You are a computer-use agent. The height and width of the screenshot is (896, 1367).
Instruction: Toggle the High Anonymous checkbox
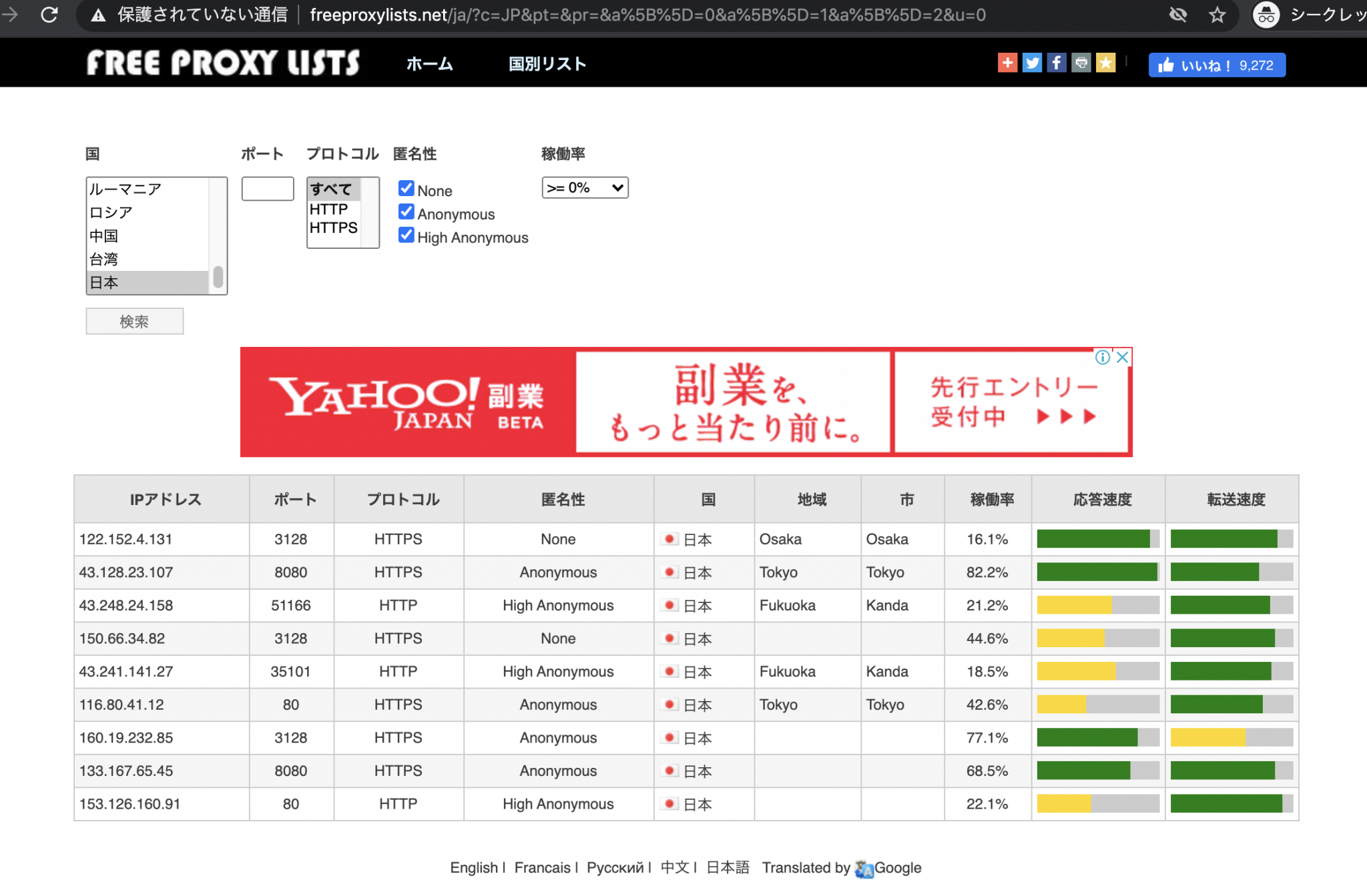[x=406, y=235]
